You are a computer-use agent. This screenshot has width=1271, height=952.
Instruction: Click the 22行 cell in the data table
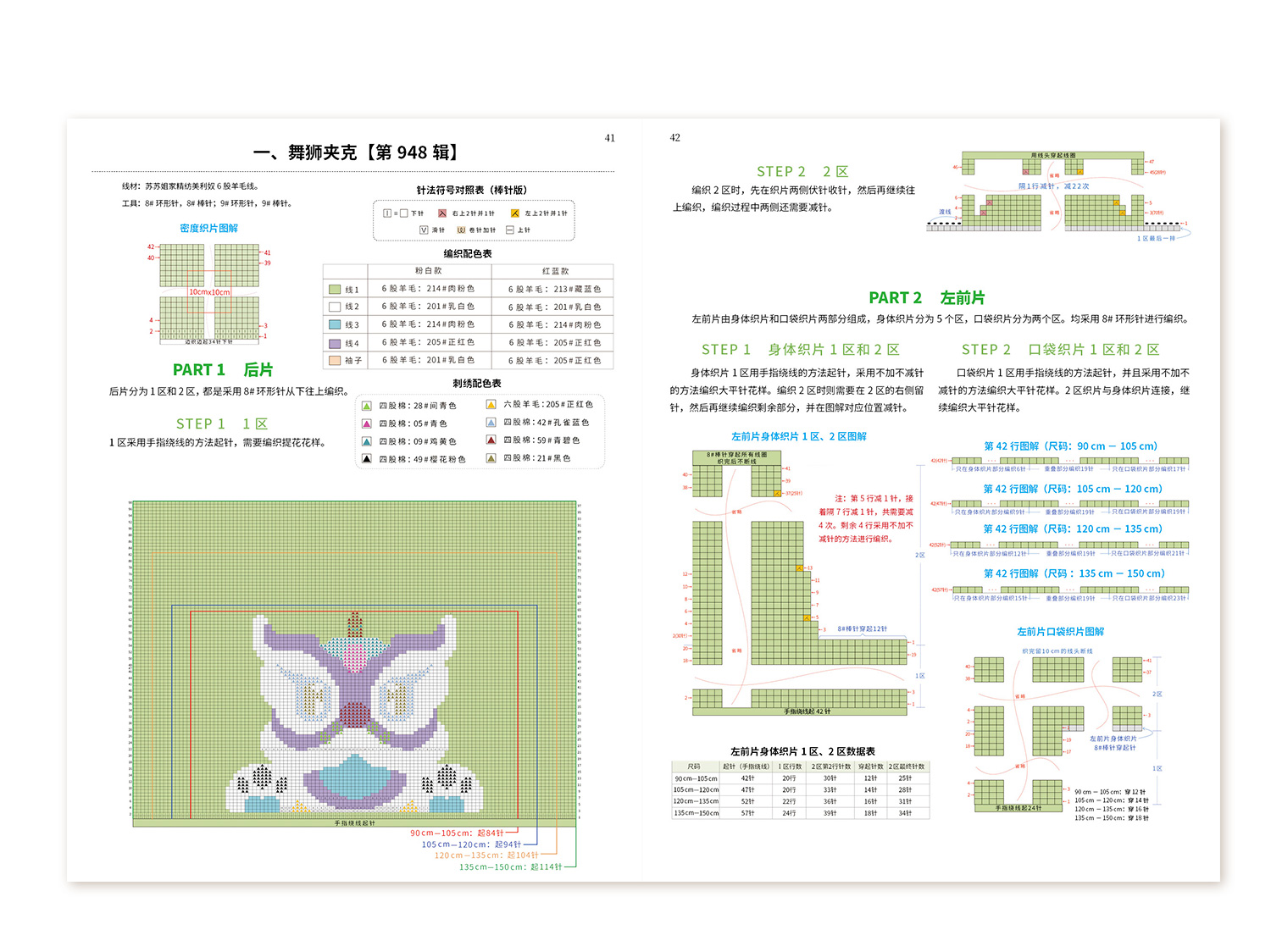coord(789,801)
